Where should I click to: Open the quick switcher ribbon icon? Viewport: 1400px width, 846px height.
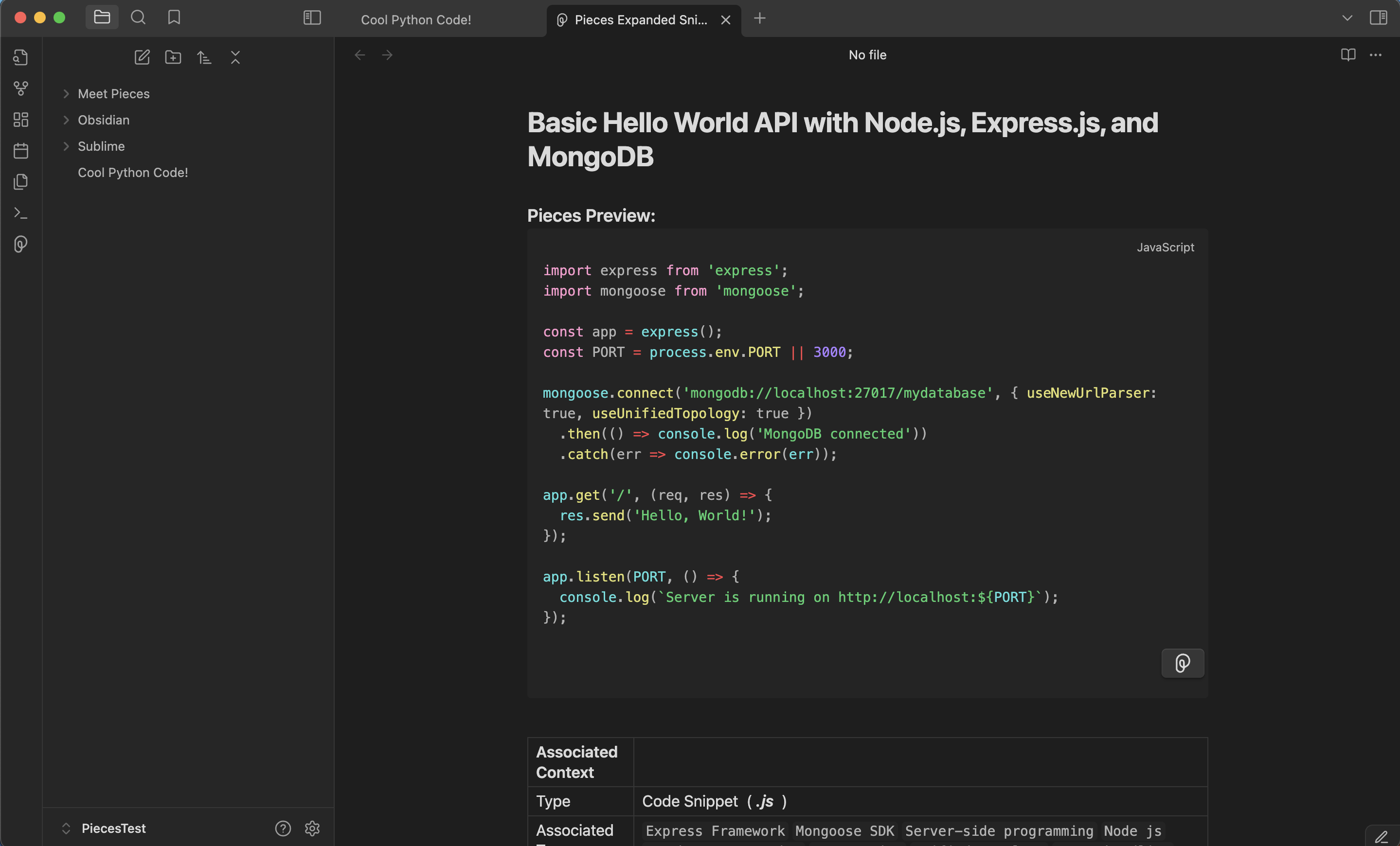[21, 57]
